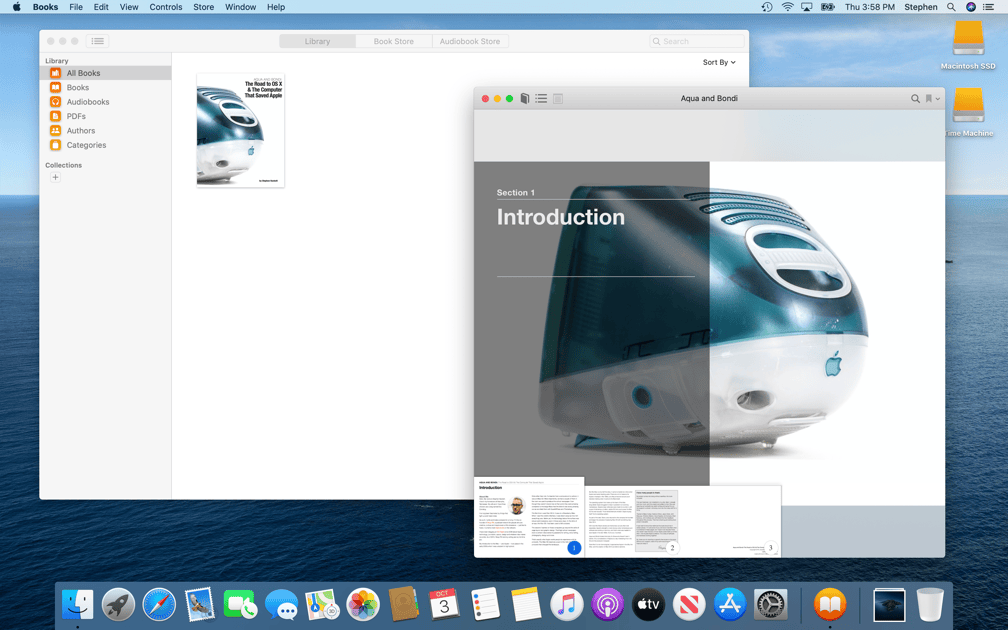Open Reminders from the Dock

pos(485,605)
